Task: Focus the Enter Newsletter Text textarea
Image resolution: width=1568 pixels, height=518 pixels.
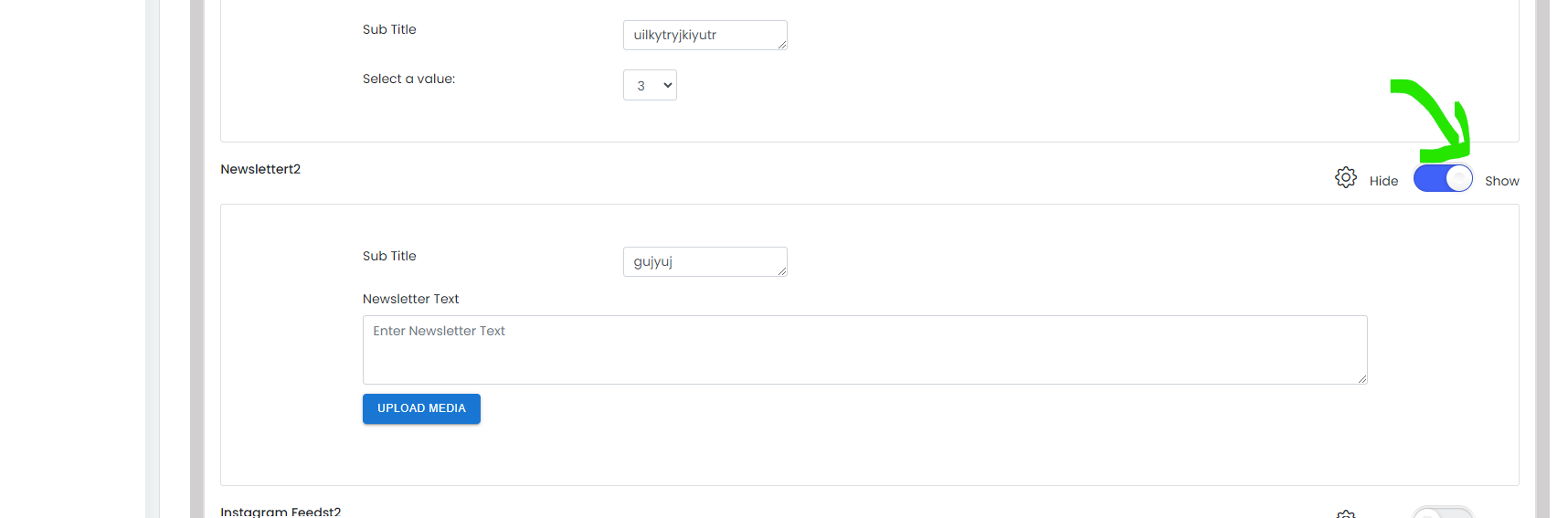Action: coord(864,350)
